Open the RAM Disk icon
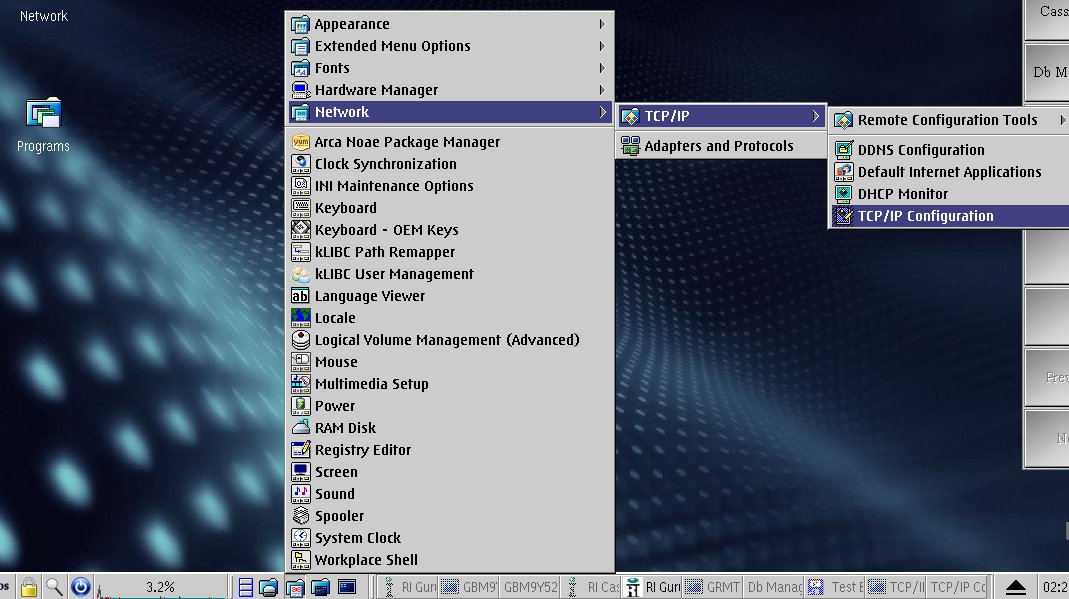This screenshot has width=1069, height=599. click(x=301, y=428)
